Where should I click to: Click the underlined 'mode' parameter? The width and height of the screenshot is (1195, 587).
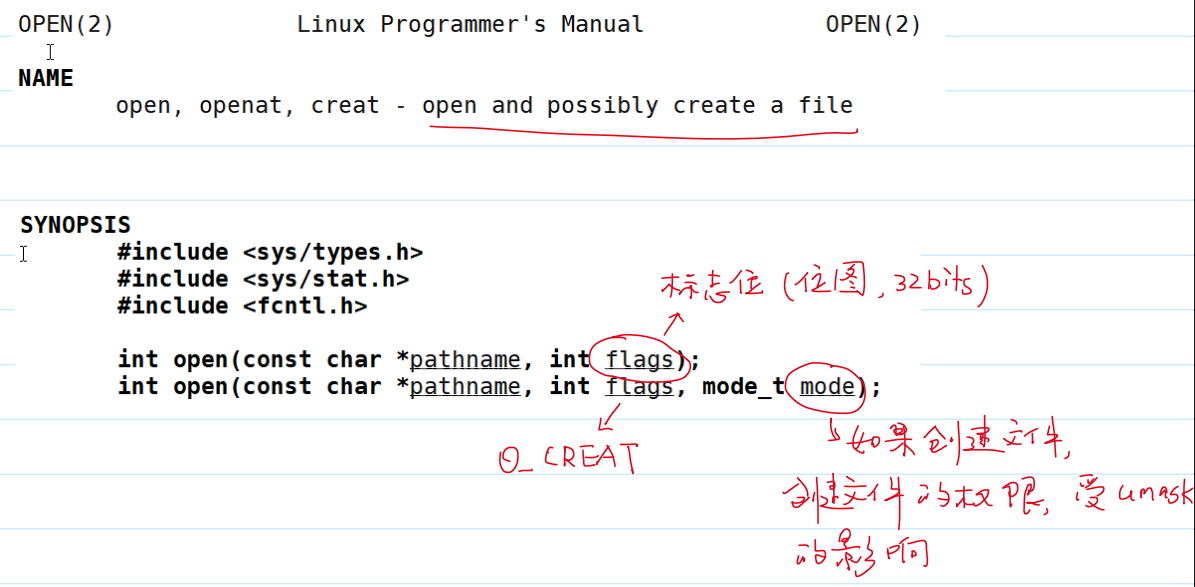[827, 387]
